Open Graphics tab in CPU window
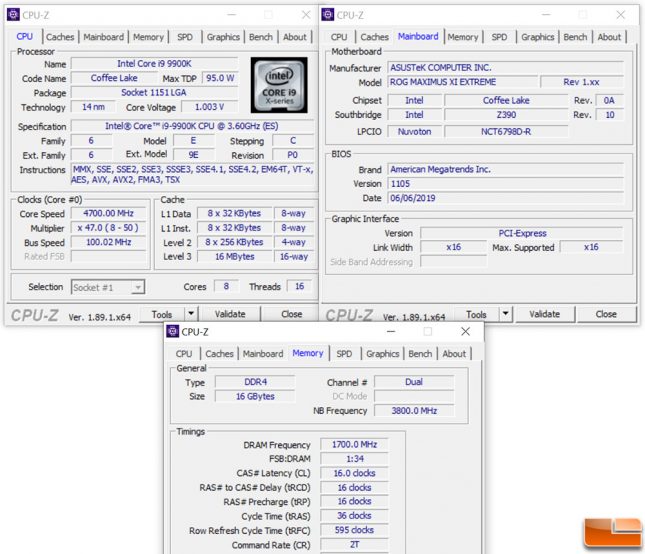 coord(223,37)
